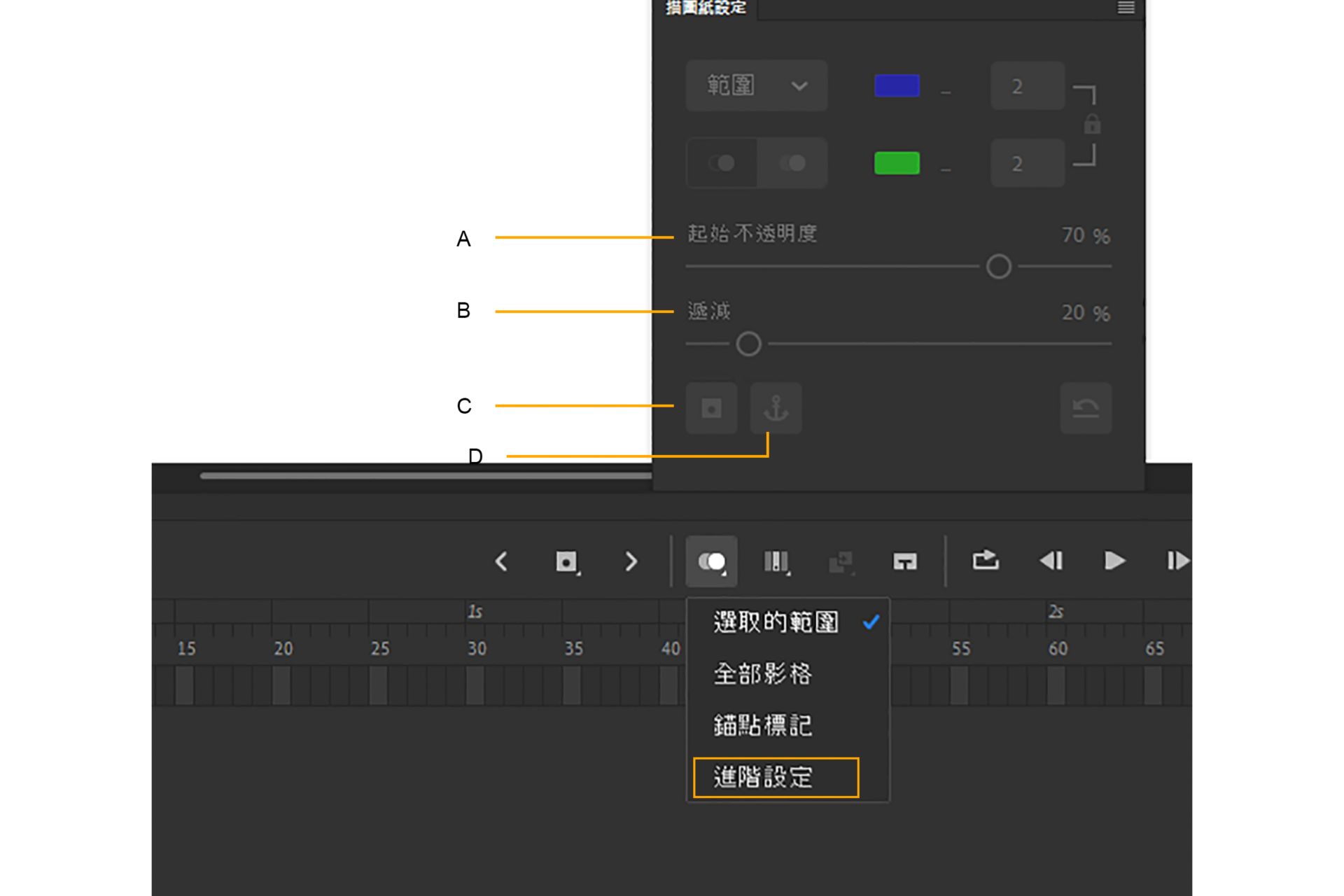The image size is (1344, 896).
Task: Click the insert keyframe icon in the timeline
Action: [x=566, y=561]
